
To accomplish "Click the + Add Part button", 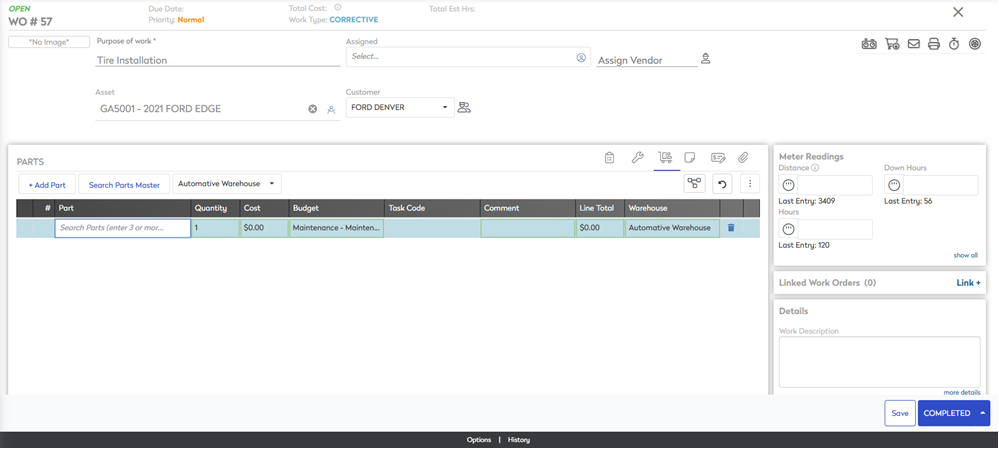I will pyautogui.click(x=47, y=185).
